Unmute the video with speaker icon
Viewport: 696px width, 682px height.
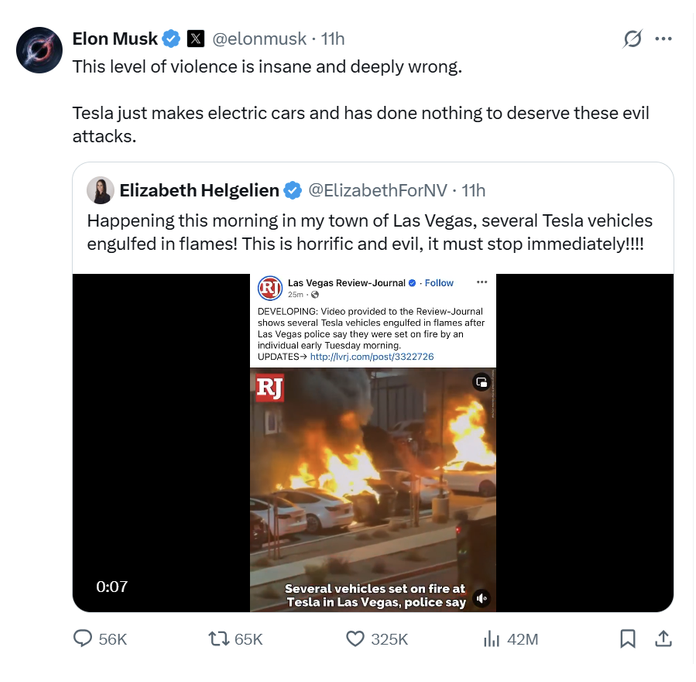tap(481, 597)
